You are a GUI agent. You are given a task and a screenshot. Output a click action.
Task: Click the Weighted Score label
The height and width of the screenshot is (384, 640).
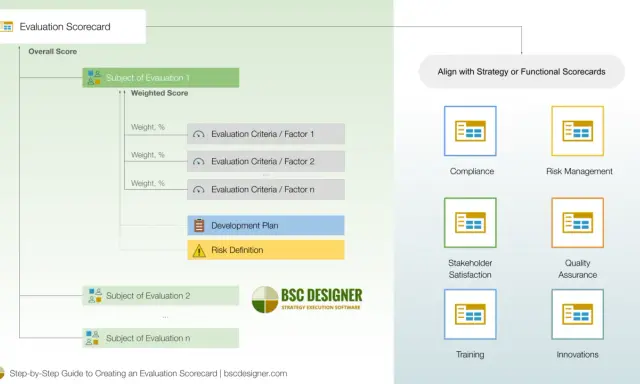click(160, 93)
